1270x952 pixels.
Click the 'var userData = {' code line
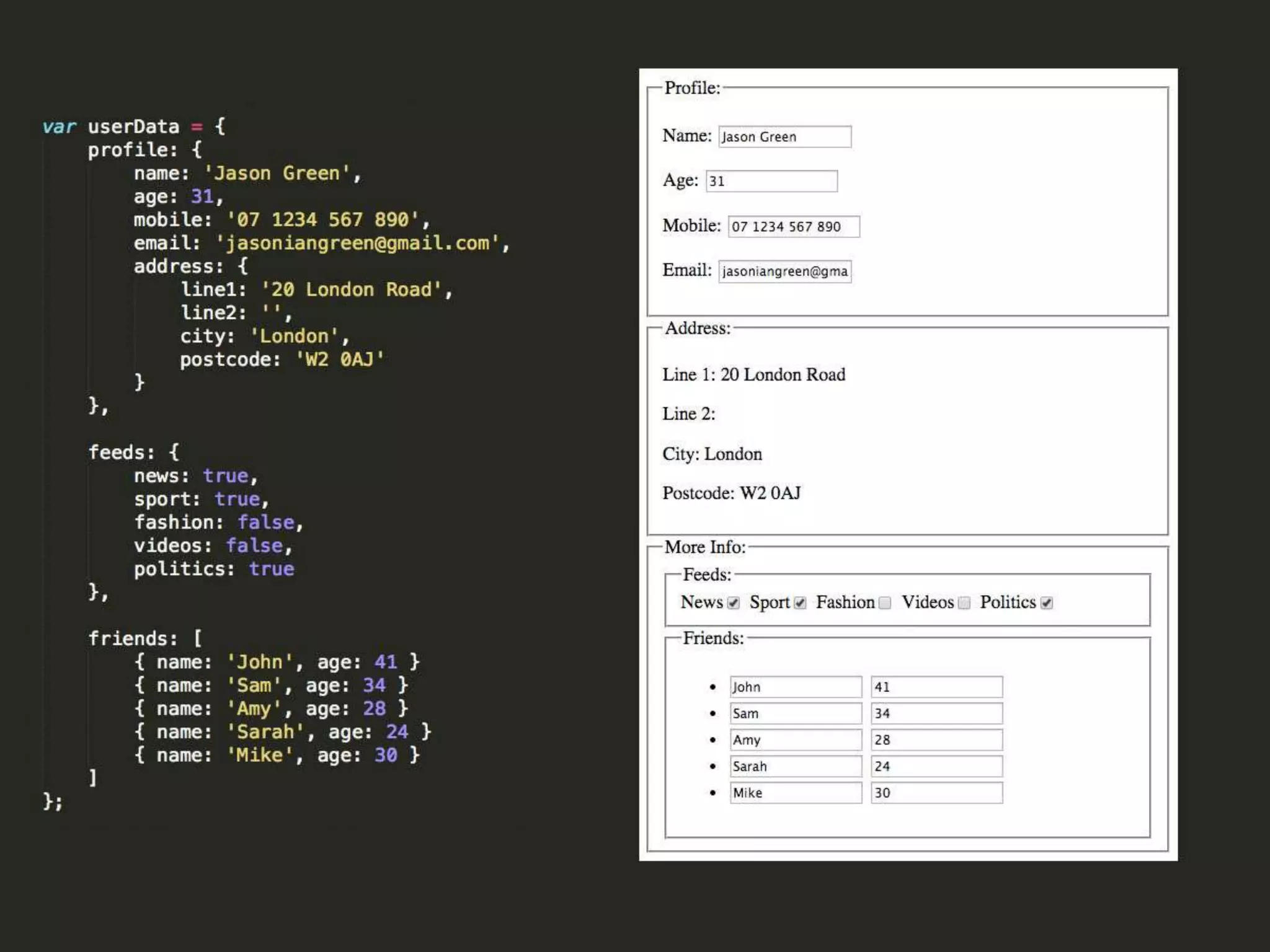click(x=134, y=126)
